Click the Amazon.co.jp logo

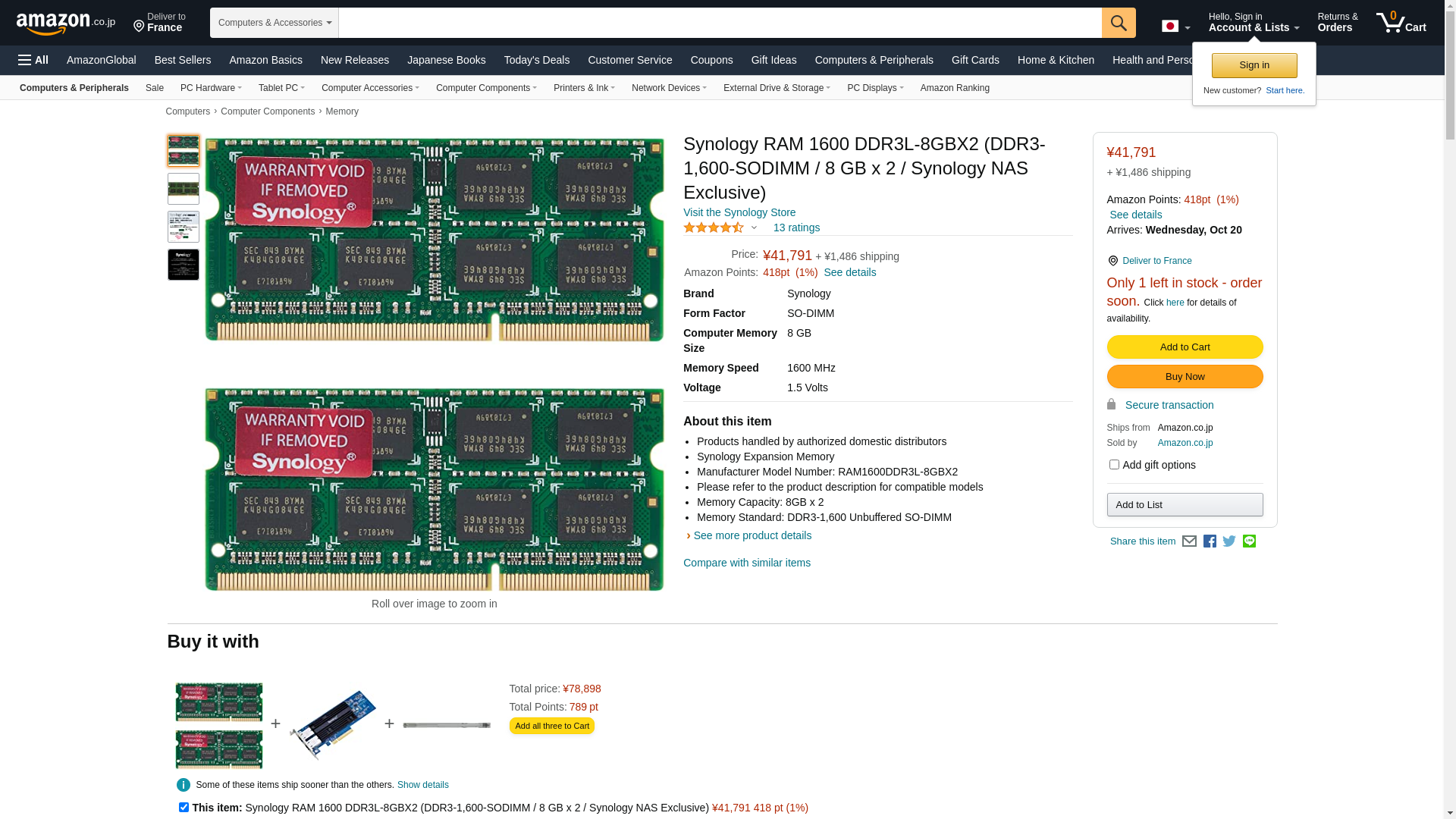65,24
